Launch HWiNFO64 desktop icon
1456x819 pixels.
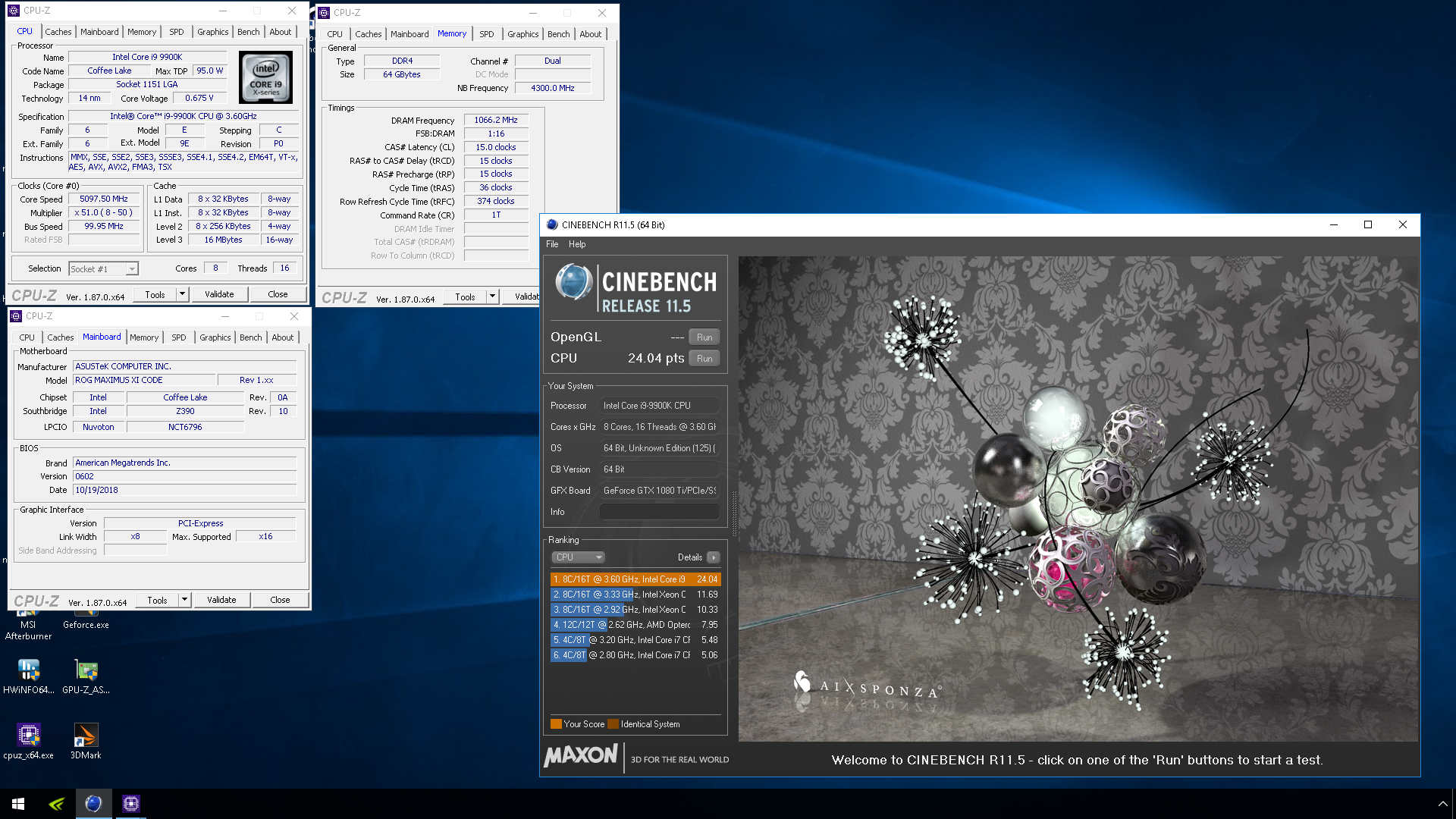[29, 676]
